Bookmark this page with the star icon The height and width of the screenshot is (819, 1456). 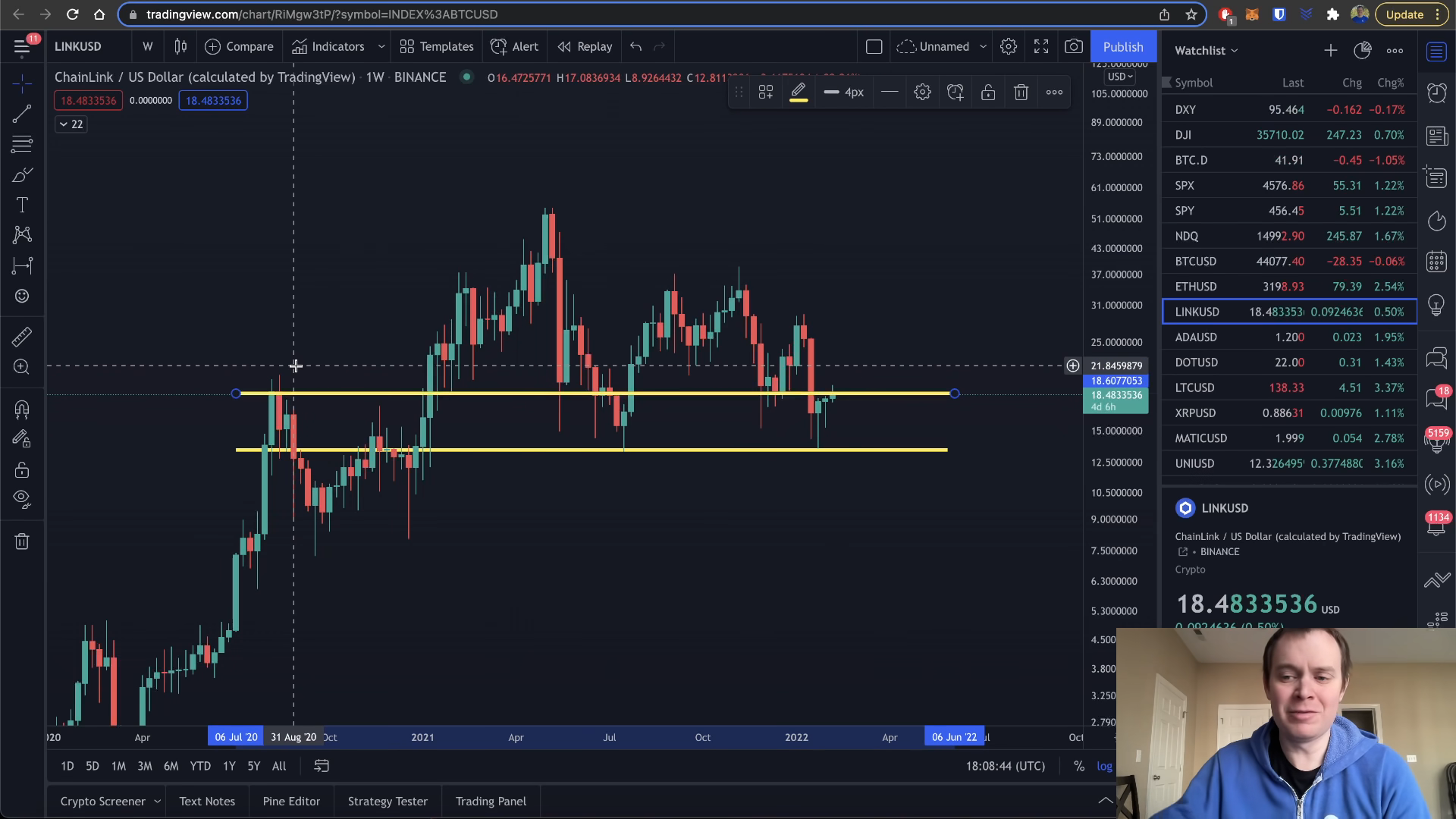[x=1191, y=14]
